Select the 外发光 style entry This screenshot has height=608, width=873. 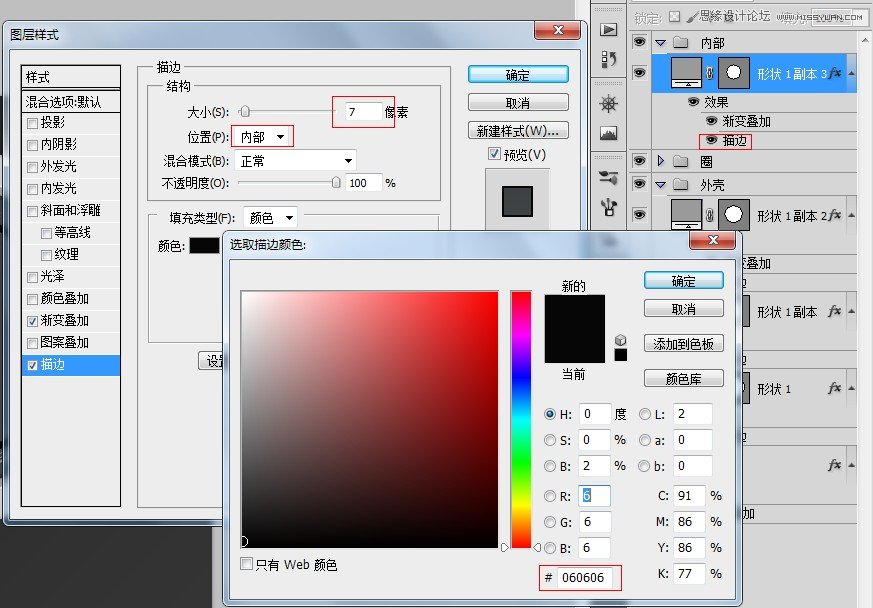71,166
